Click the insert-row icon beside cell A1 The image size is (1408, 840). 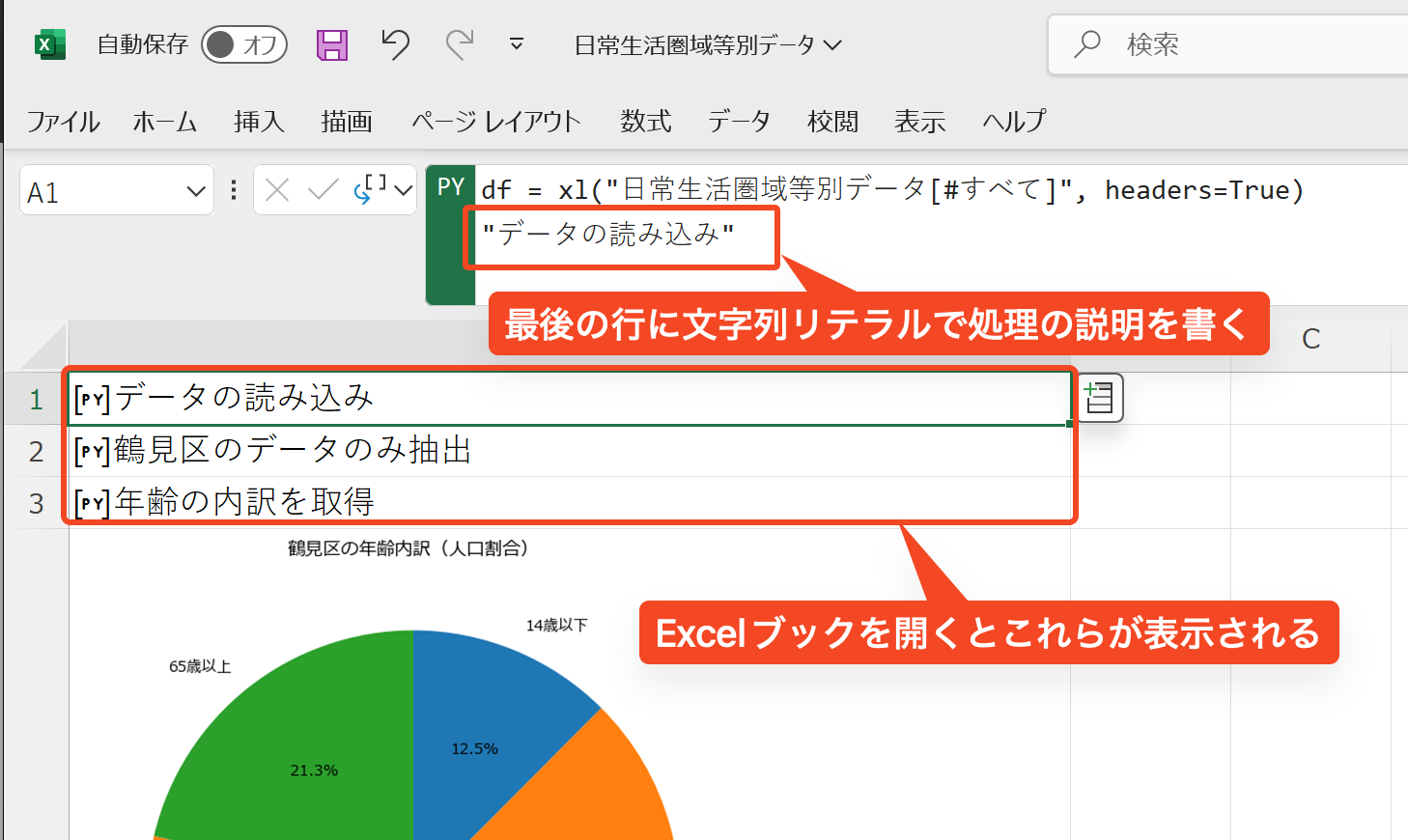[1099, 398]
